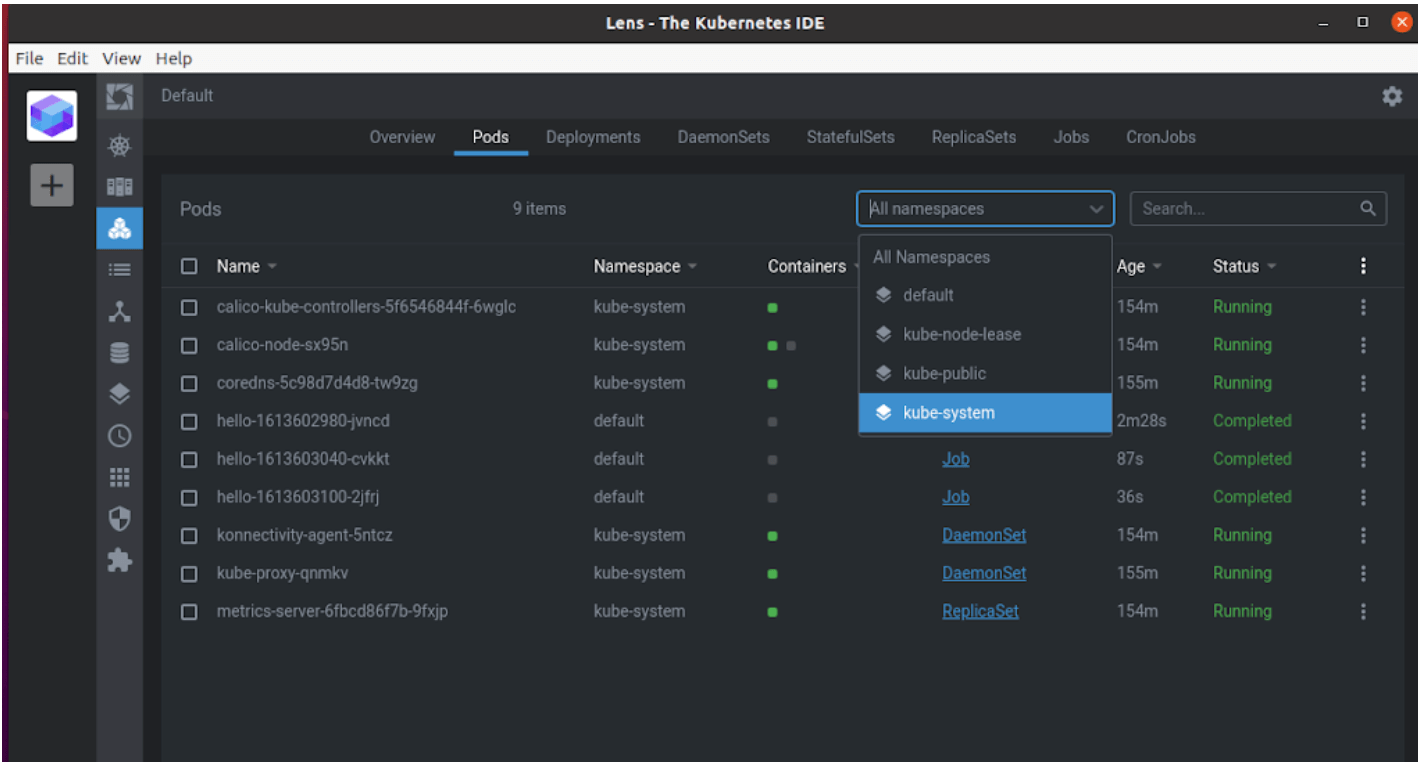This screenshot has width=1418, height=762.
Task: Follow the ReplicaSet link for metrics-server
Action: (x=980, y=611)
